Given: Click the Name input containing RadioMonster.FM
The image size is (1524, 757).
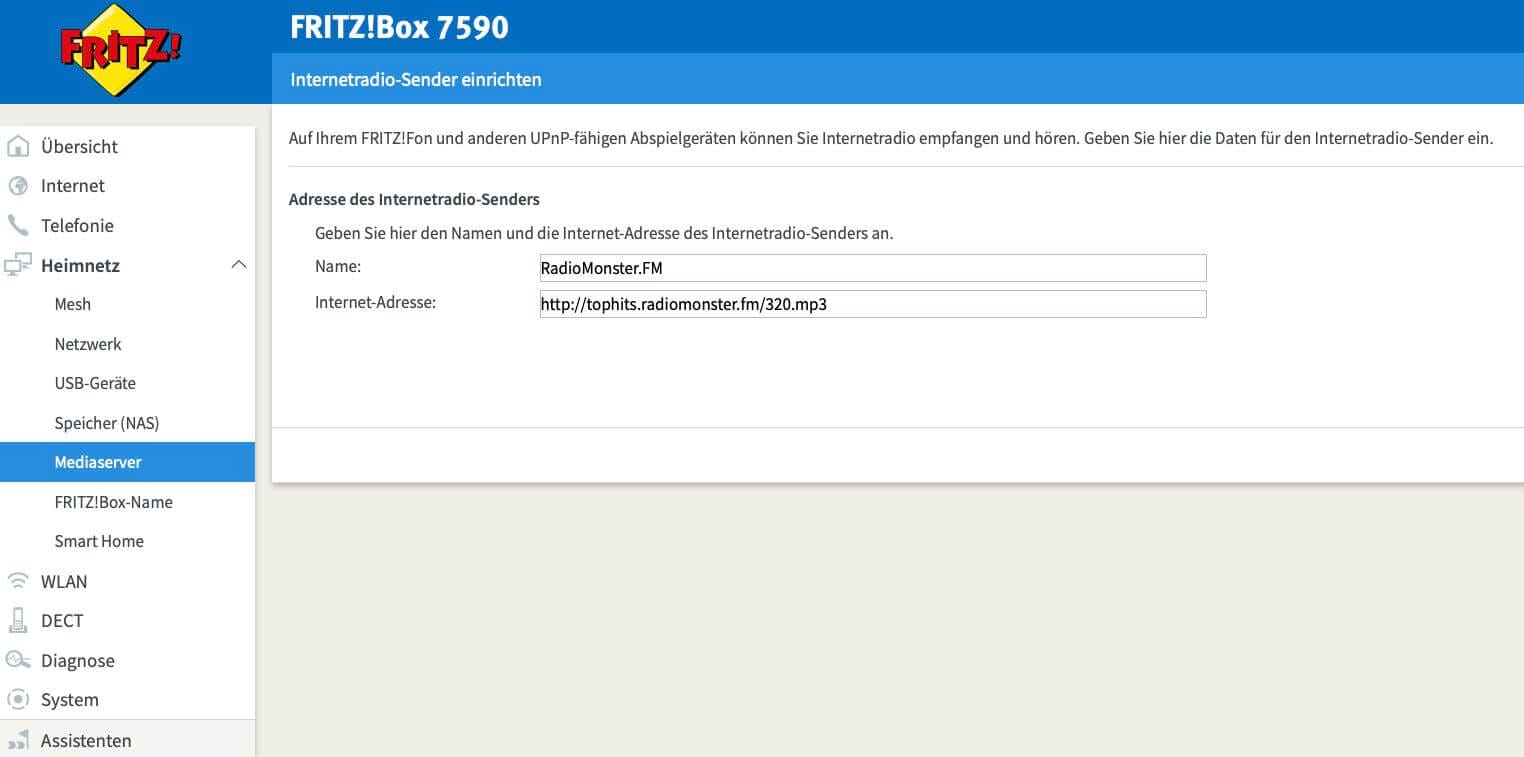Looking at the screenshot, I should click(871, 267).
